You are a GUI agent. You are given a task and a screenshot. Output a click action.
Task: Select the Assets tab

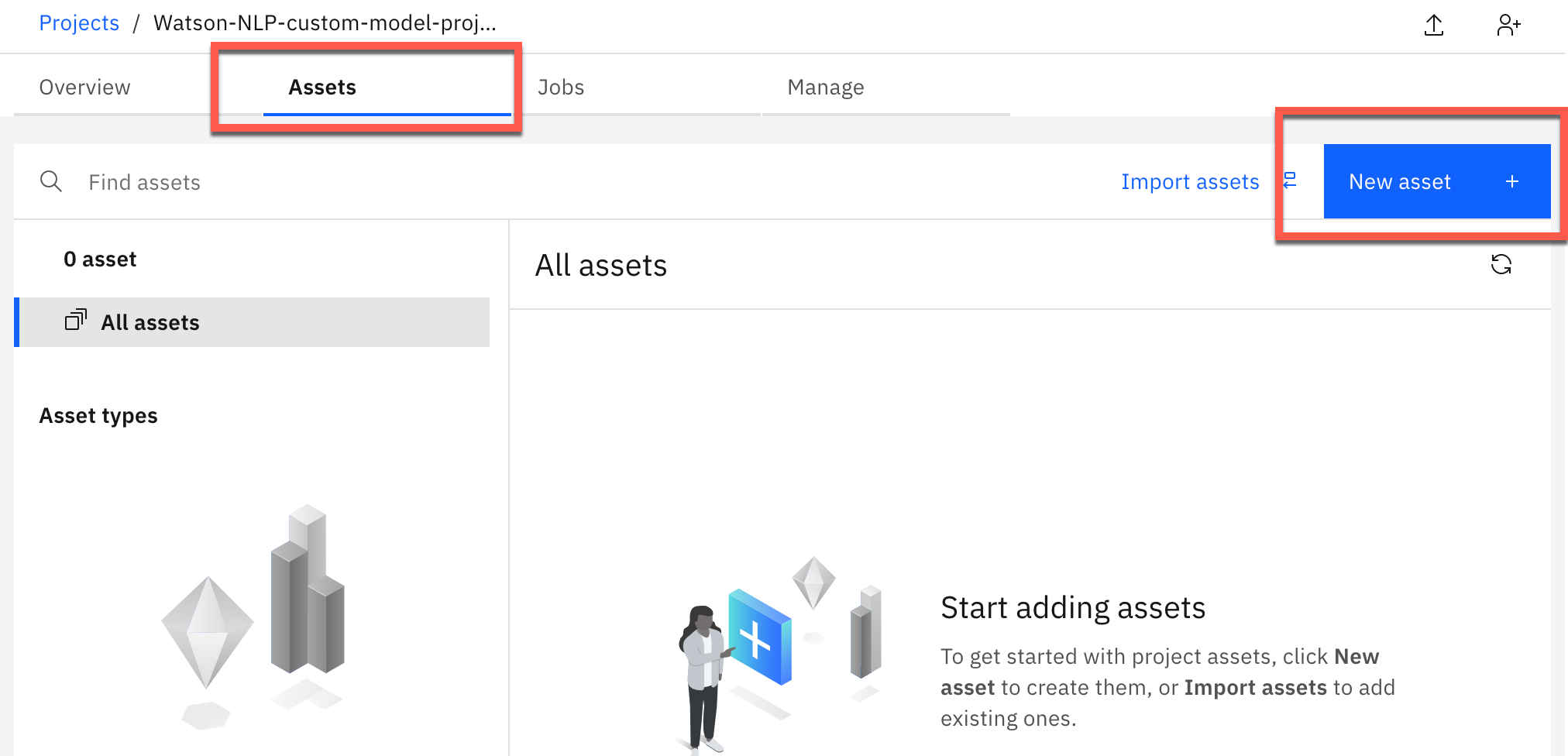322,87
